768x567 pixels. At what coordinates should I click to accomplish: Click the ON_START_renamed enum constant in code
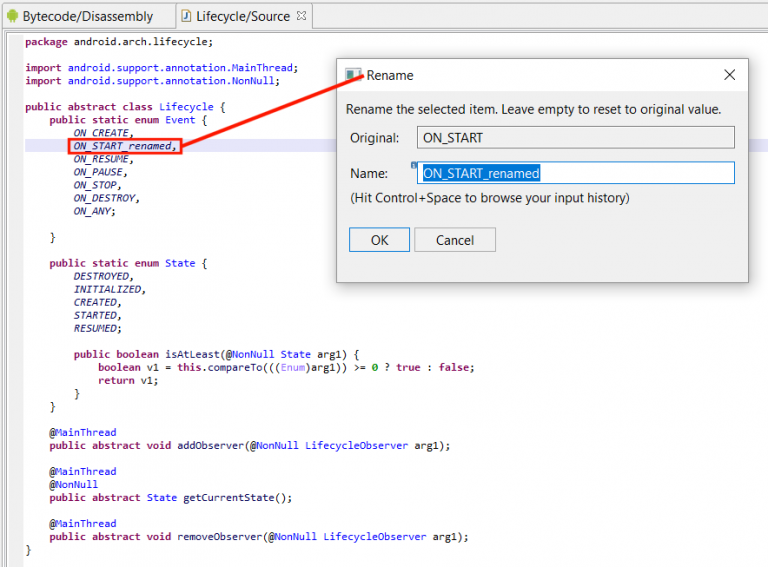pos(124,146)
